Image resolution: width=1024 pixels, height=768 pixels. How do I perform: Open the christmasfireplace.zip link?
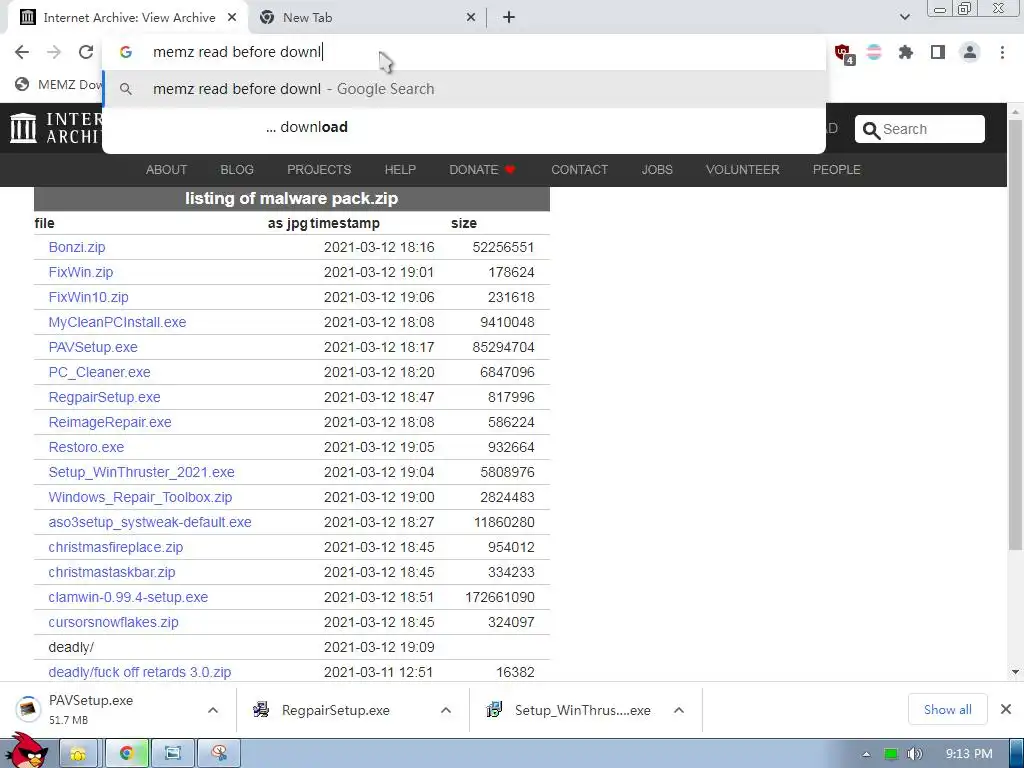[116, 547]
